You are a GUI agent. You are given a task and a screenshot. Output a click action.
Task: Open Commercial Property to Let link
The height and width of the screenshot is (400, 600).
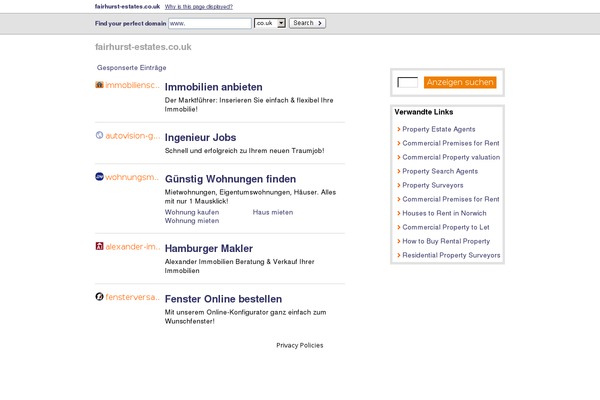point(446,227)
